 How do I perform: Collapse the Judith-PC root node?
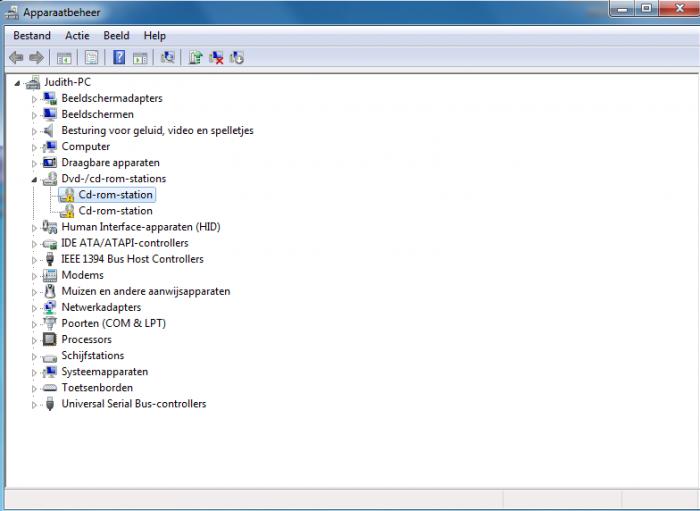click(x=17, y=83)
